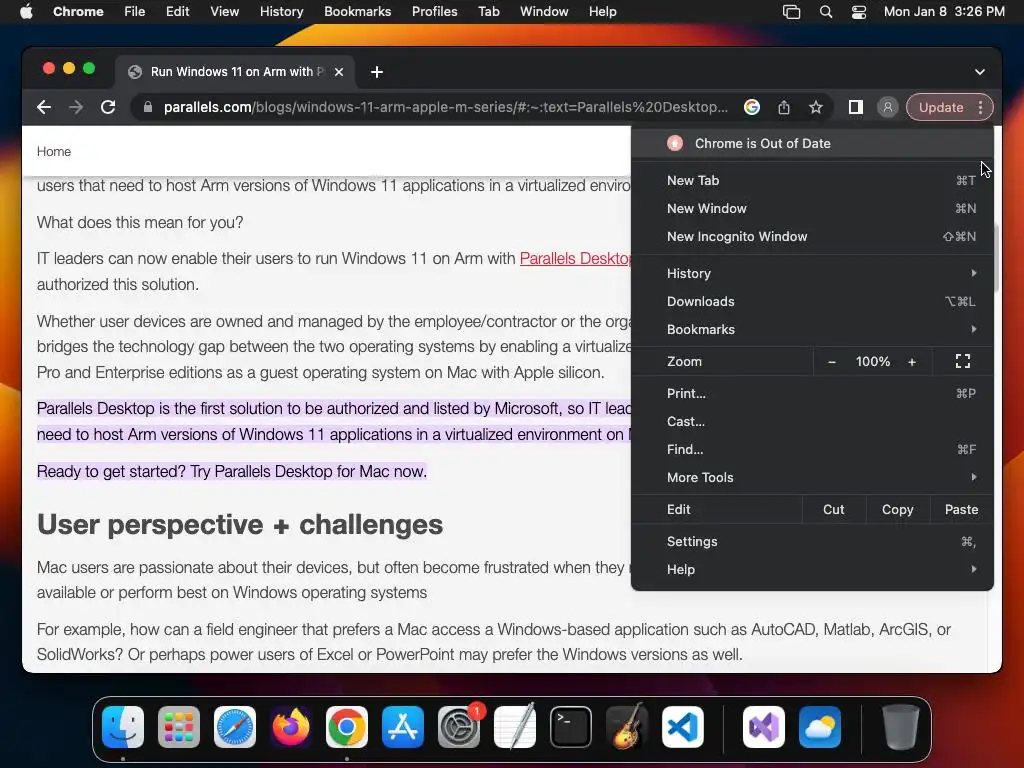Click the page vertical scrollbar
Screen dimensions: 1024x768
(997, 259)
